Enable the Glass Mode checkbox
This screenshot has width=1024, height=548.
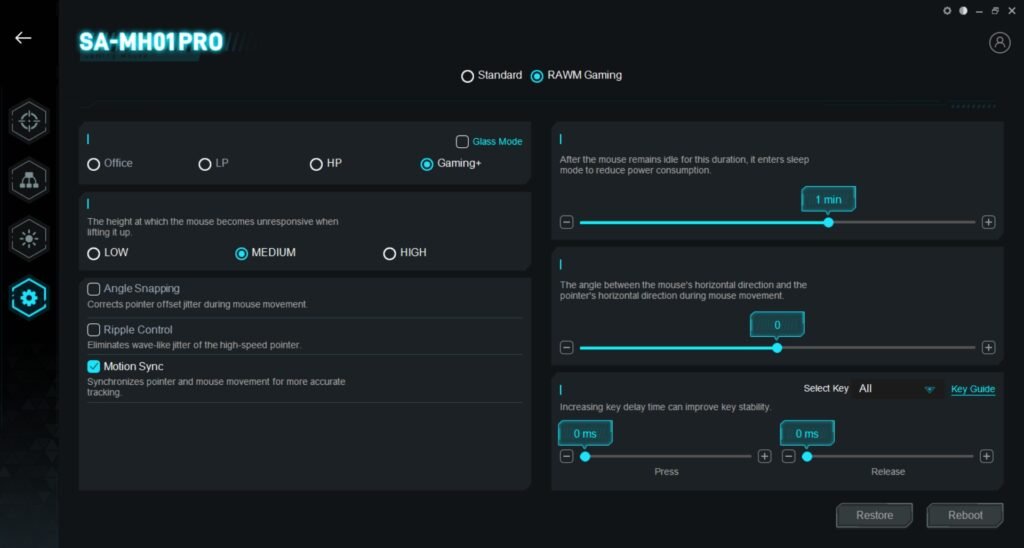coord(462,142)
